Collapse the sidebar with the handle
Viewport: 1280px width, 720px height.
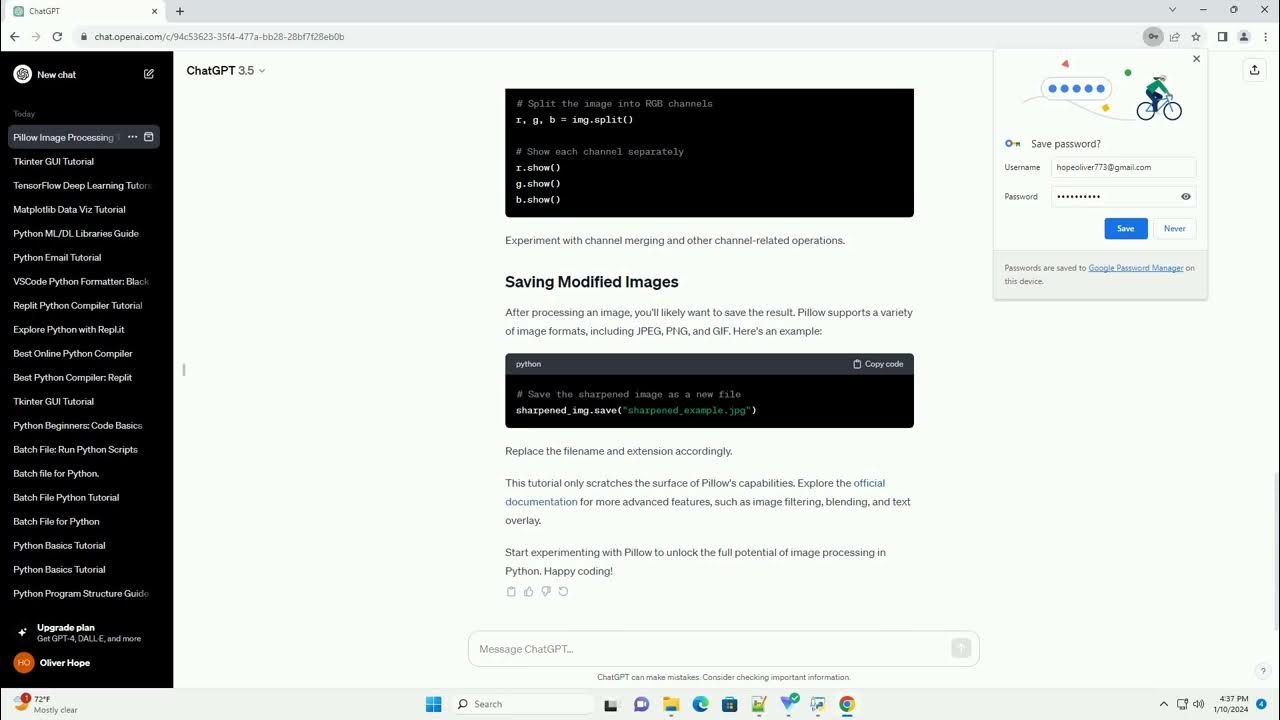click(183, 370)
